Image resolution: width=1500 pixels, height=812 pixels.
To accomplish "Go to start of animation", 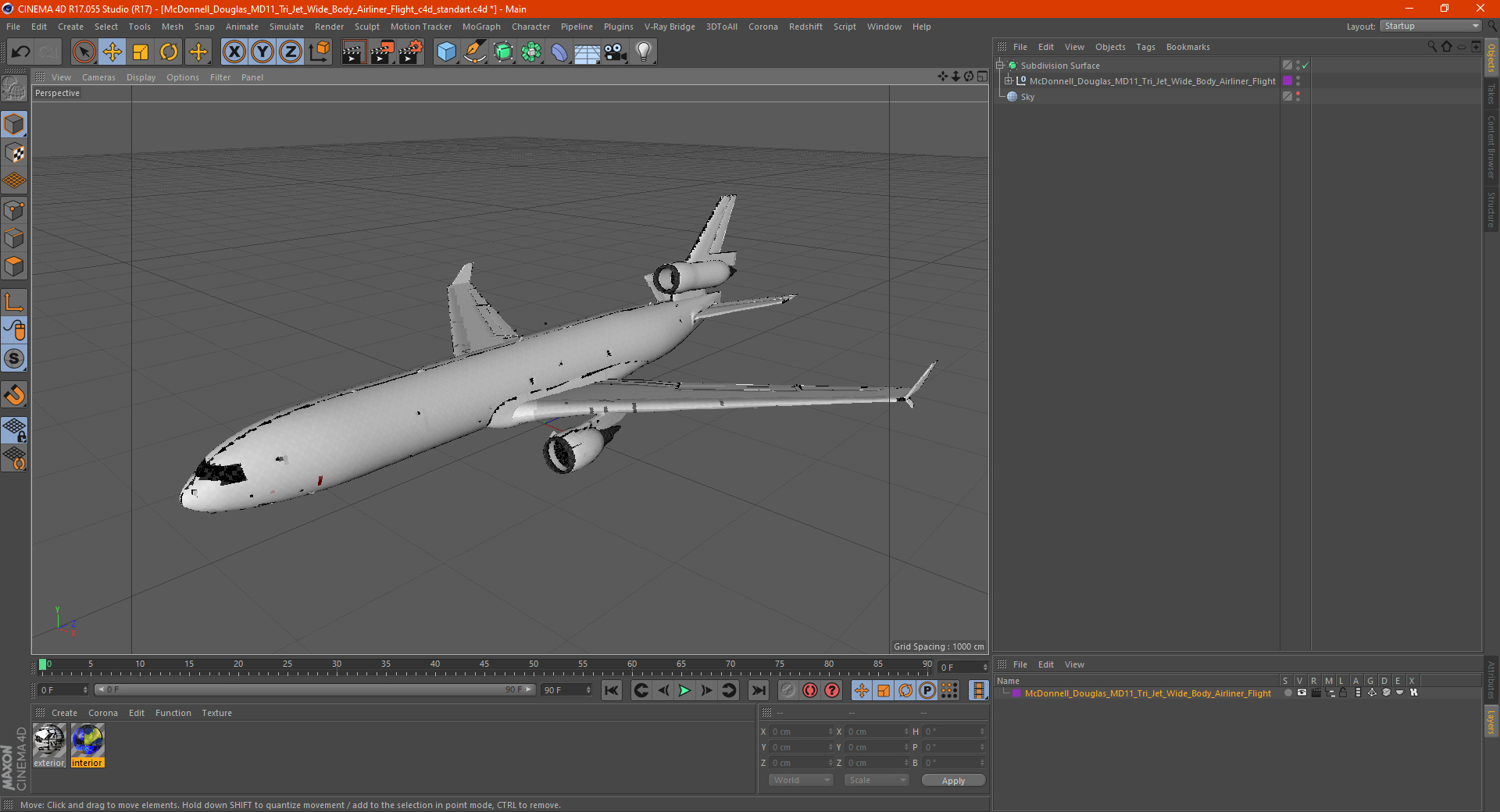I will pyautogui.click(x=612, y=690).
